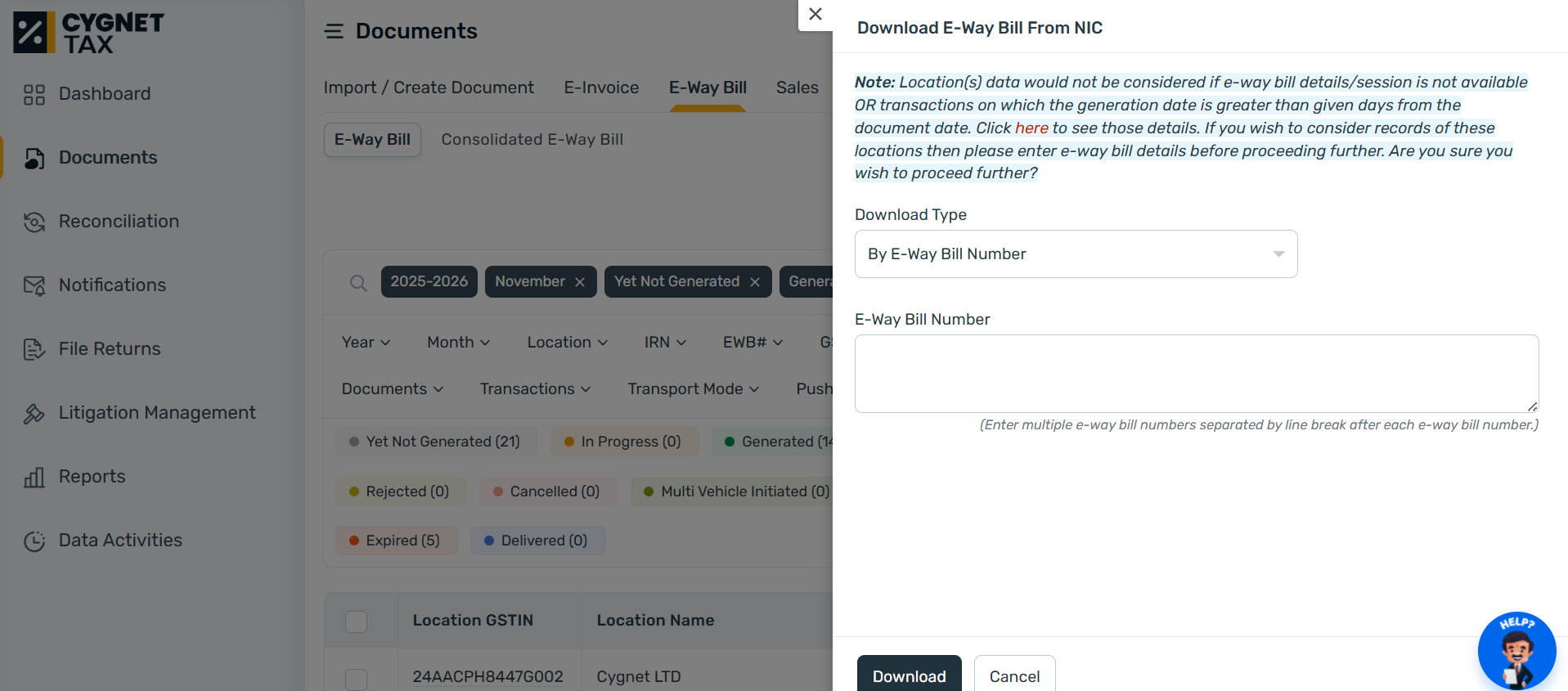Screen dimensions: 1568x691
Task: Click the Reconciliation sidebar icon
Action: click(x=34, y=222)
